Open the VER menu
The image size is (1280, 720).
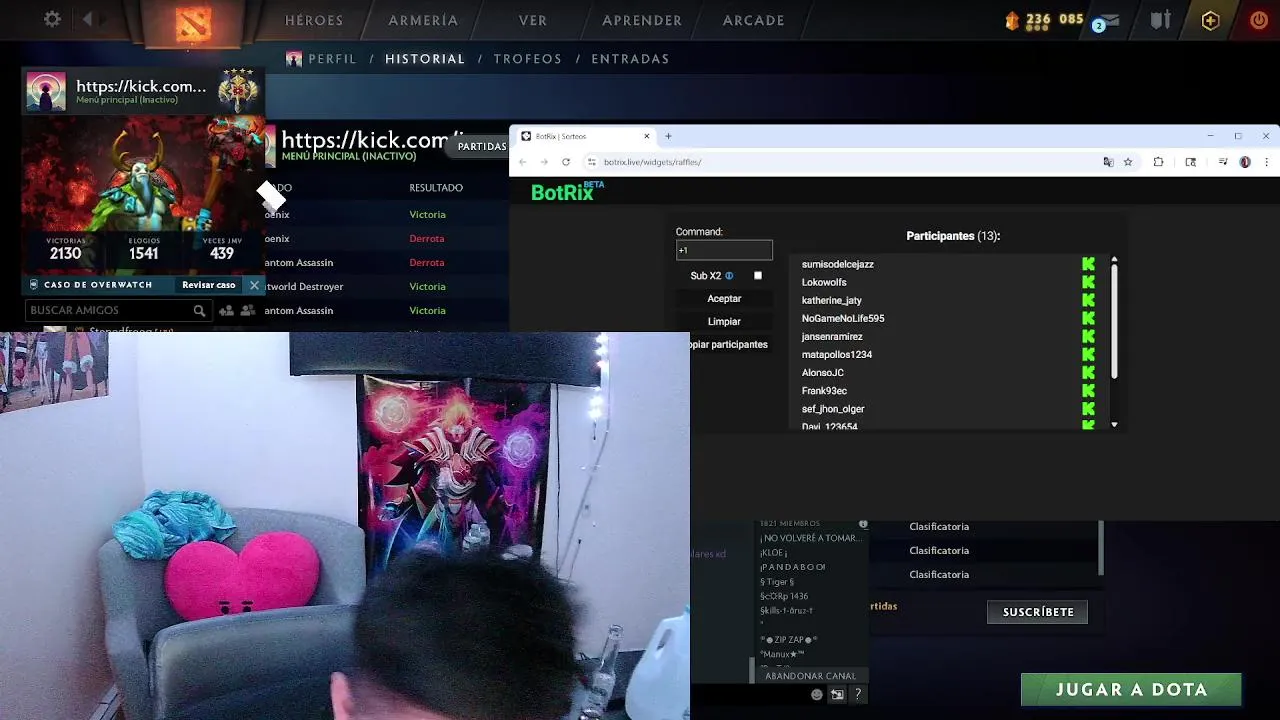coord(533,20)
